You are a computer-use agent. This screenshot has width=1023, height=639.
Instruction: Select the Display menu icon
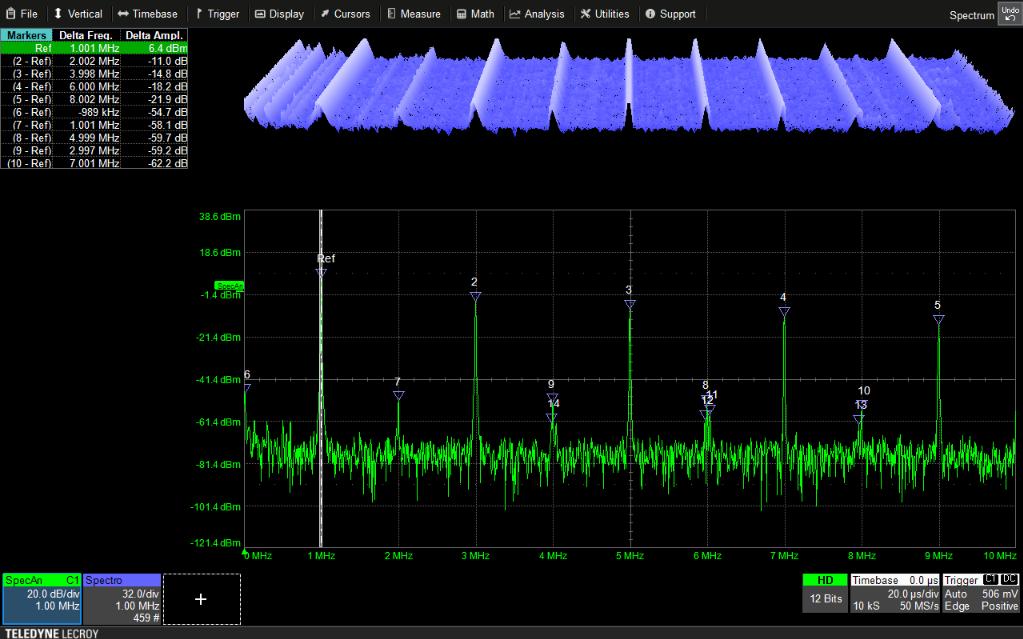[x=263, y=13]
